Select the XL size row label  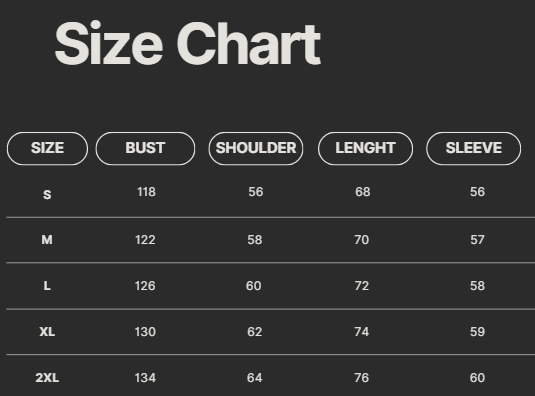[x=47, y=332]
